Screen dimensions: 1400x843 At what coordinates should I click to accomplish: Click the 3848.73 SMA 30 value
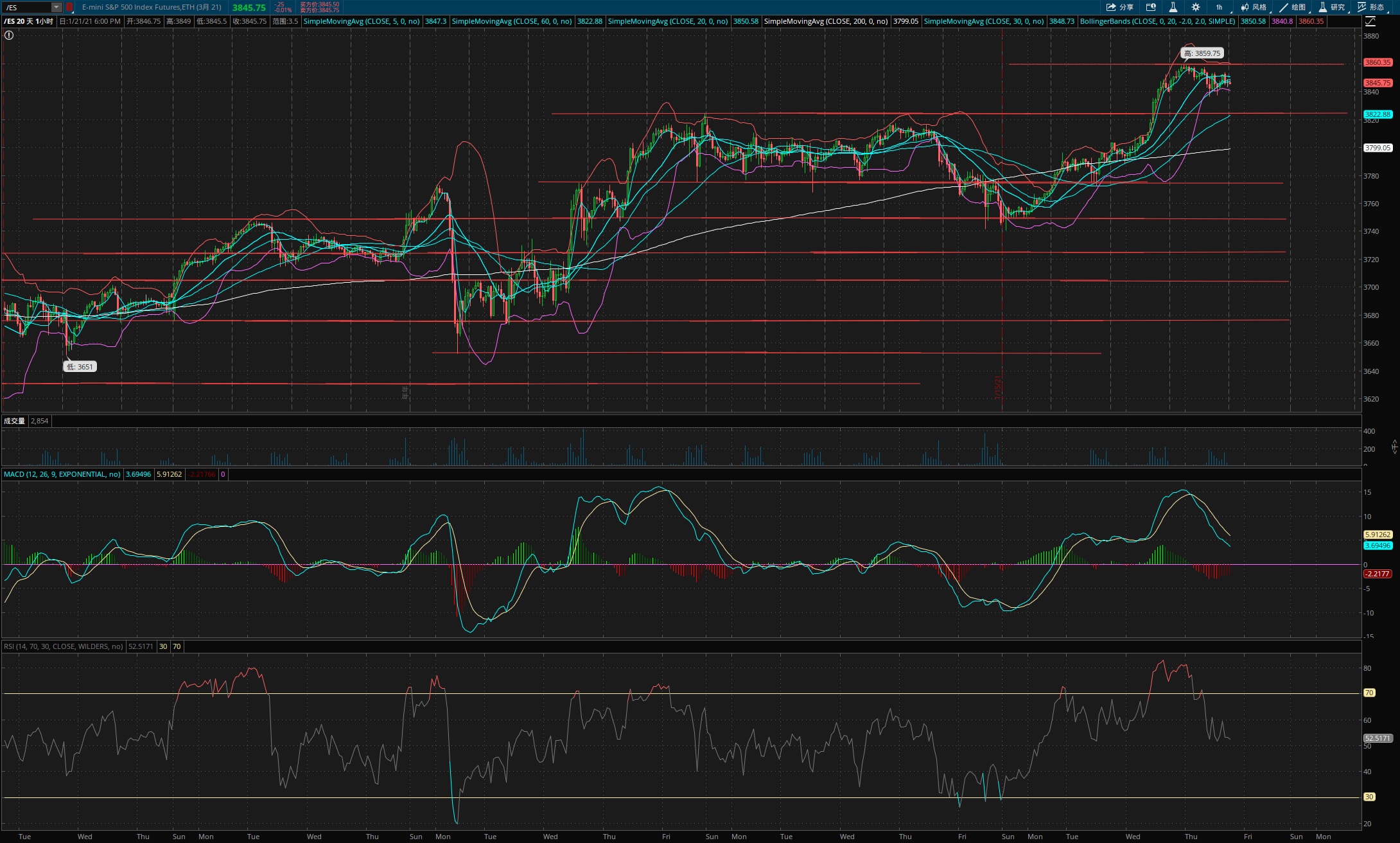point(1062,21)
